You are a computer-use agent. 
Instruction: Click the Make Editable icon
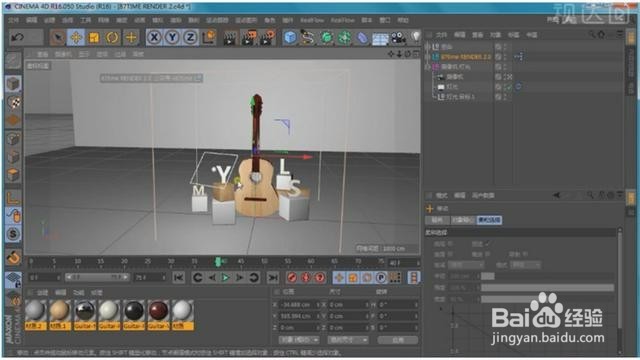point(13,61)
